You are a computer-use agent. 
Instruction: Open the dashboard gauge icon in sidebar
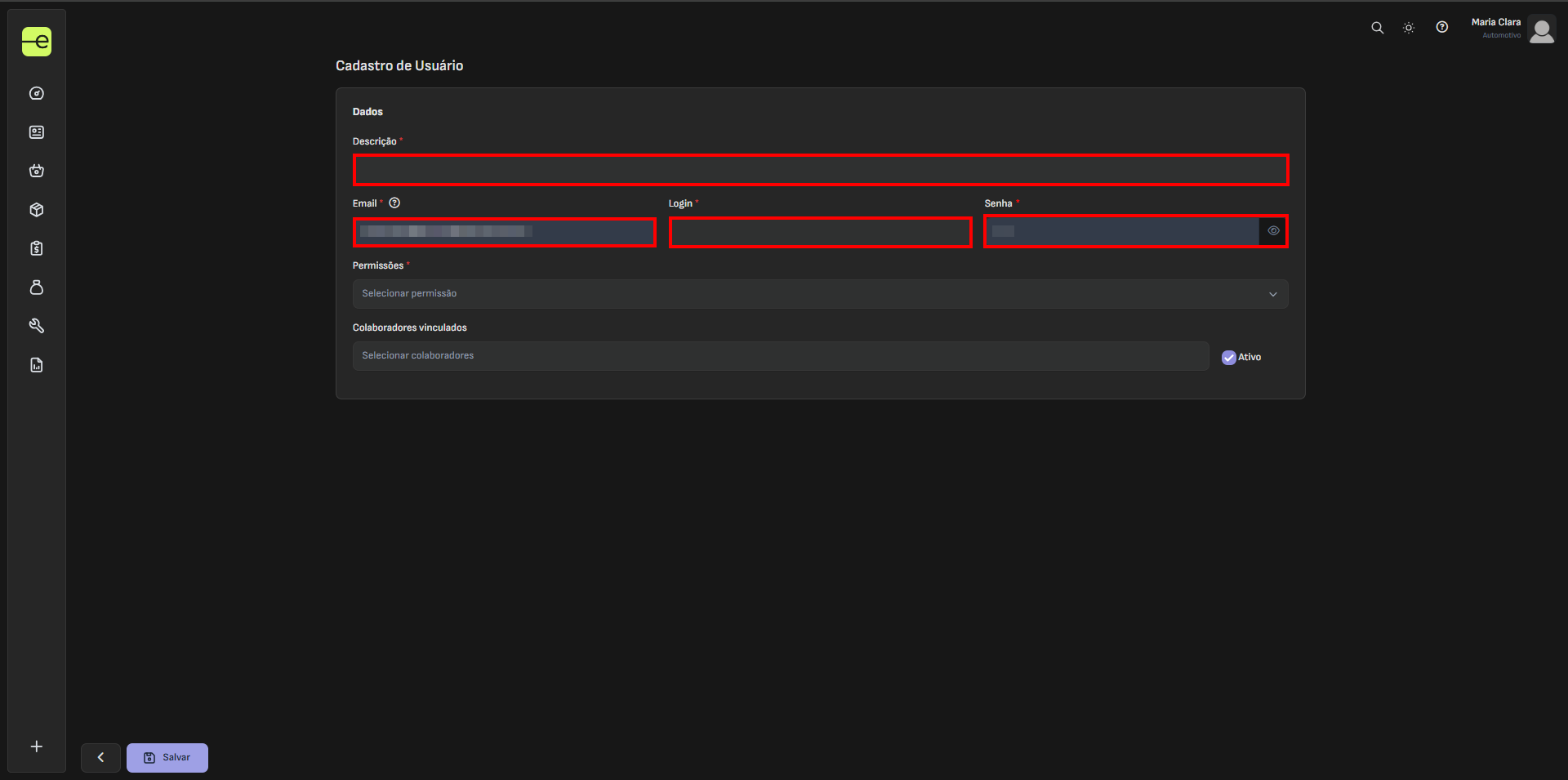[x=37, y=93]
